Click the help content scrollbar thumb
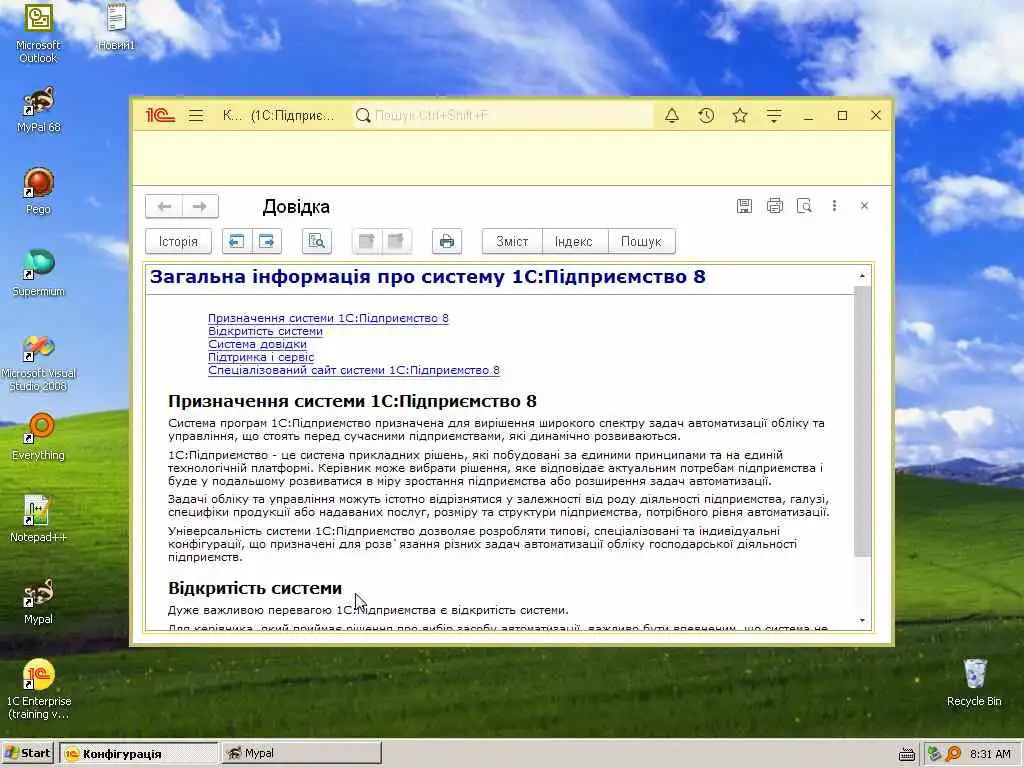The image size is (1024, 768). click(862, 421)
